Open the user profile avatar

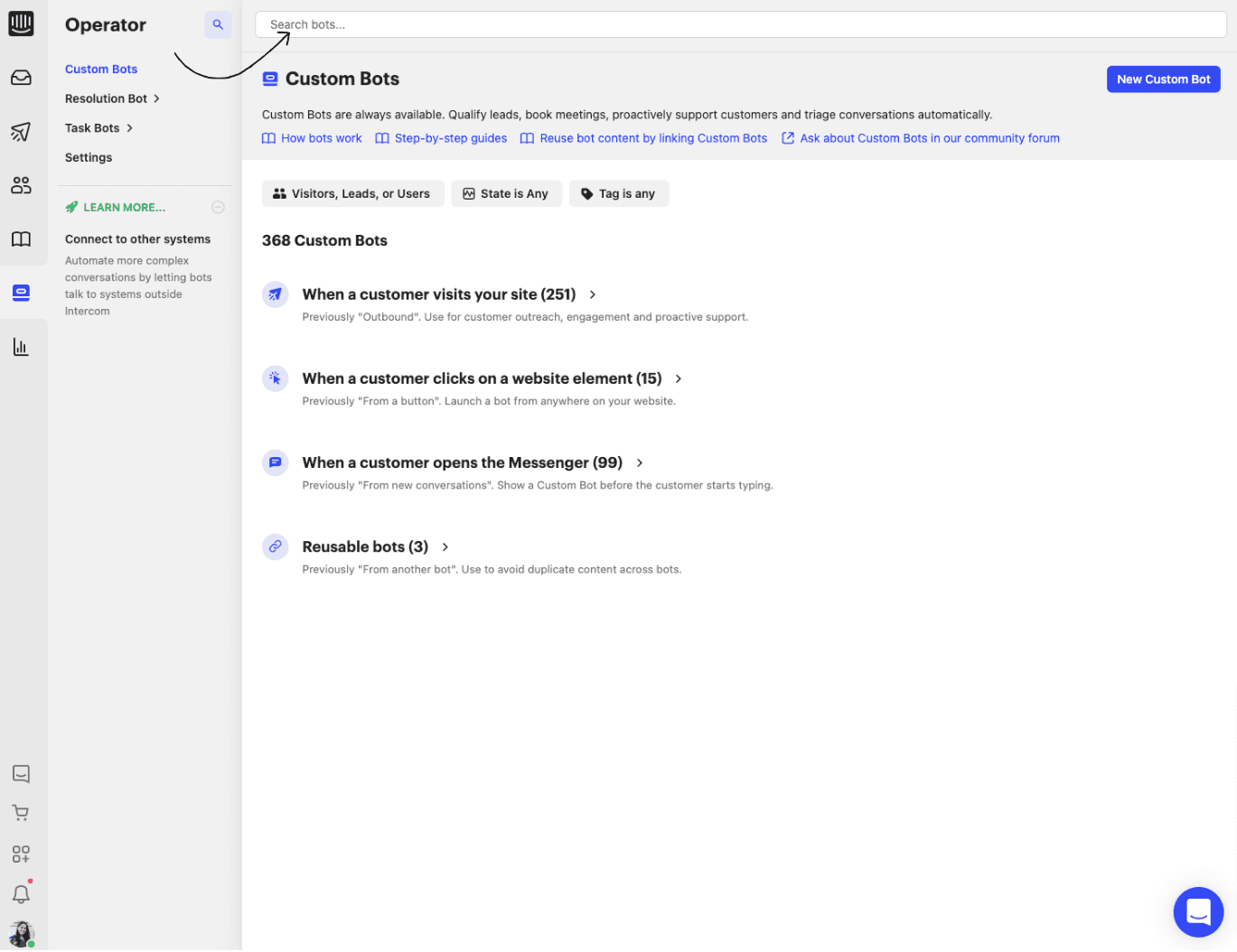21,934
